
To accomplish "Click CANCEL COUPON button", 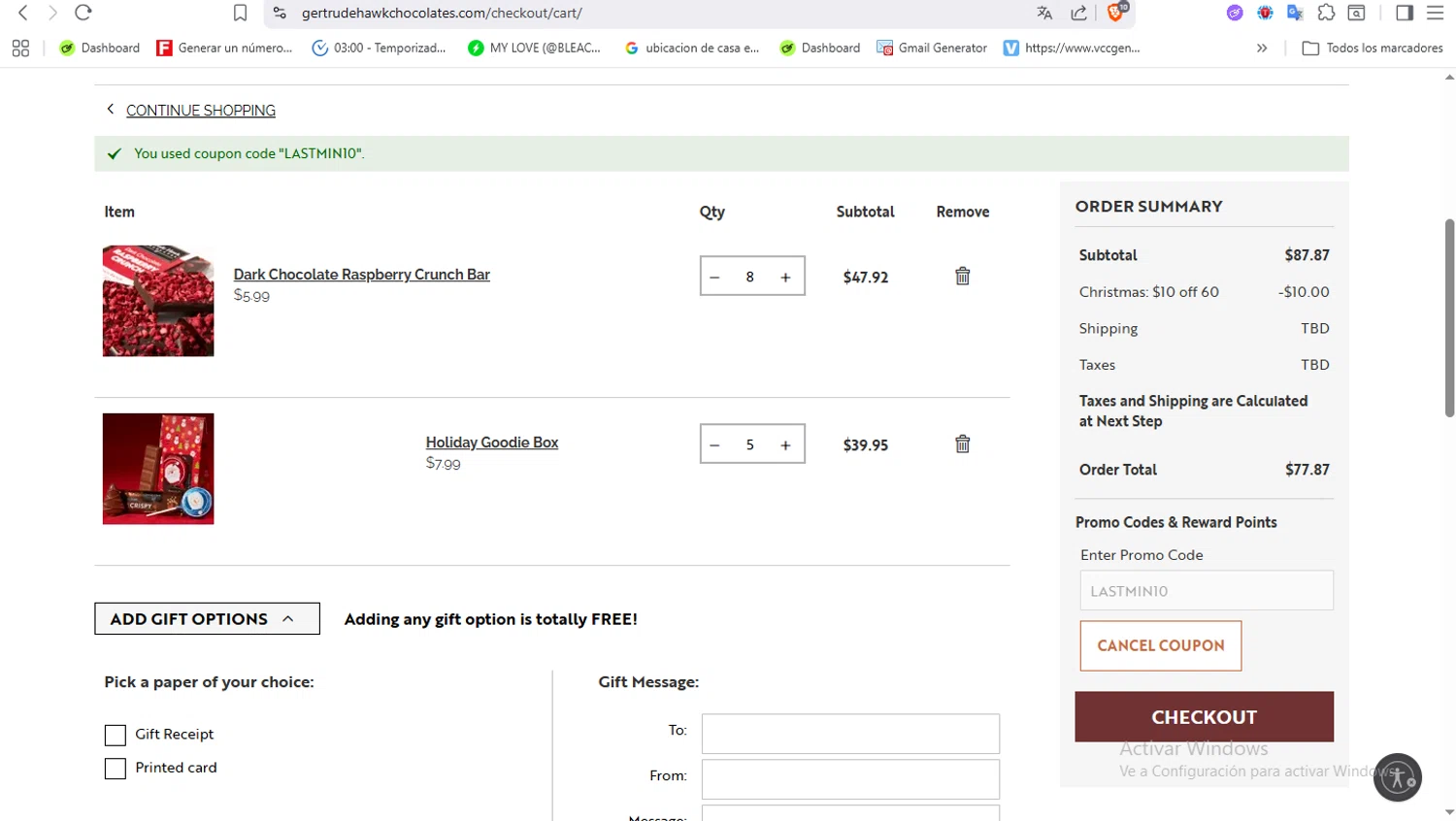I will click(x=1161, y=645).
